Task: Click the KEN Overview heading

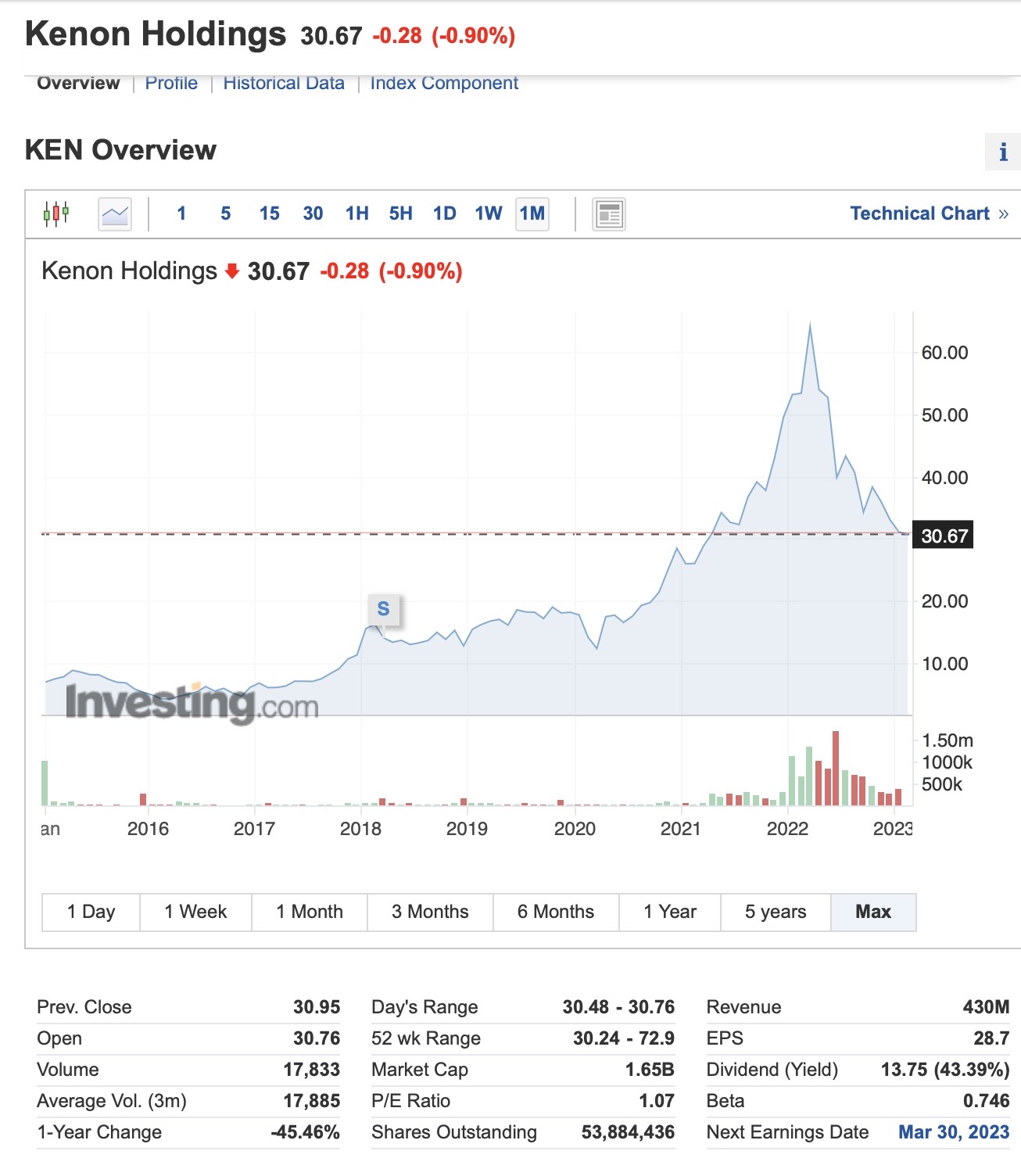Action: click(120, 150)
